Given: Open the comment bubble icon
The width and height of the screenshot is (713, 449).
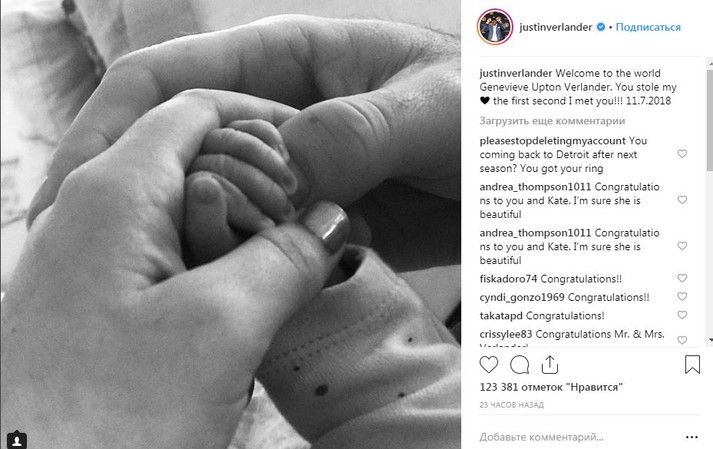Looking at the screenshot, I should click(x=519, y=365).
